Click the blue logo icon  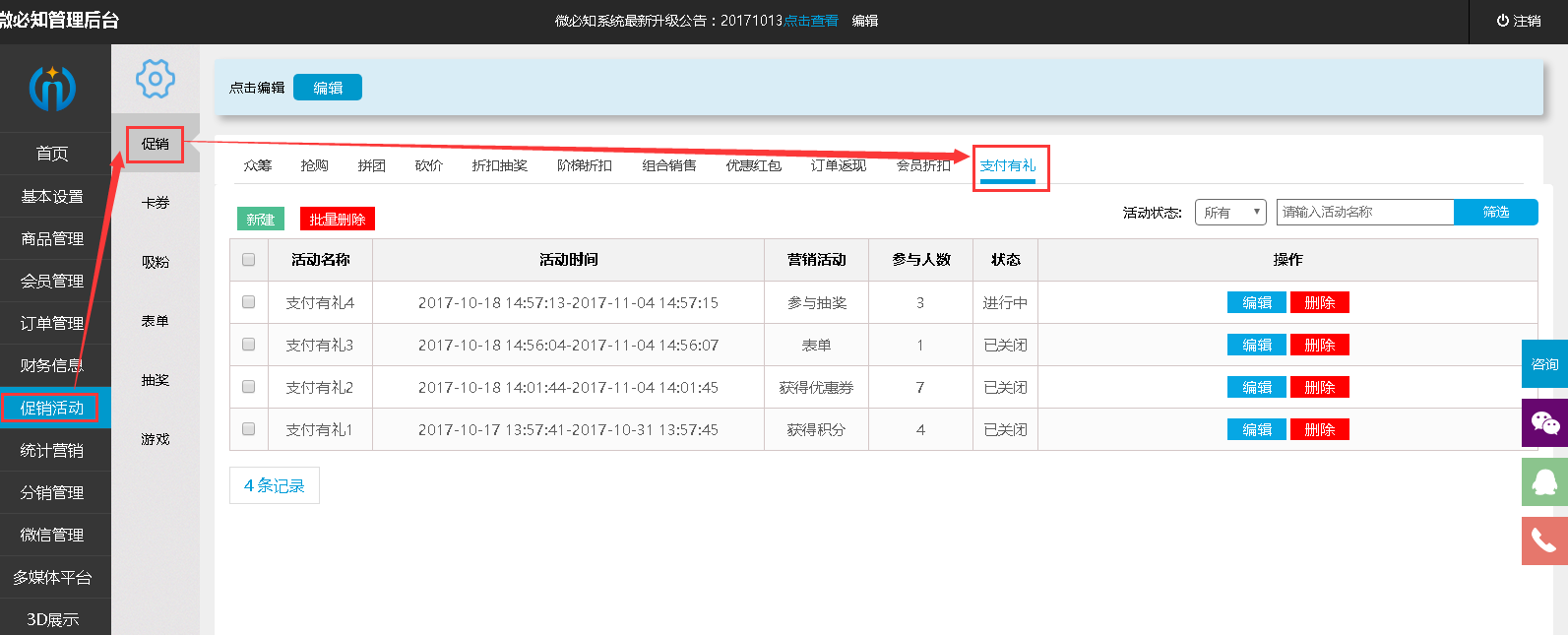coord(52,89)
